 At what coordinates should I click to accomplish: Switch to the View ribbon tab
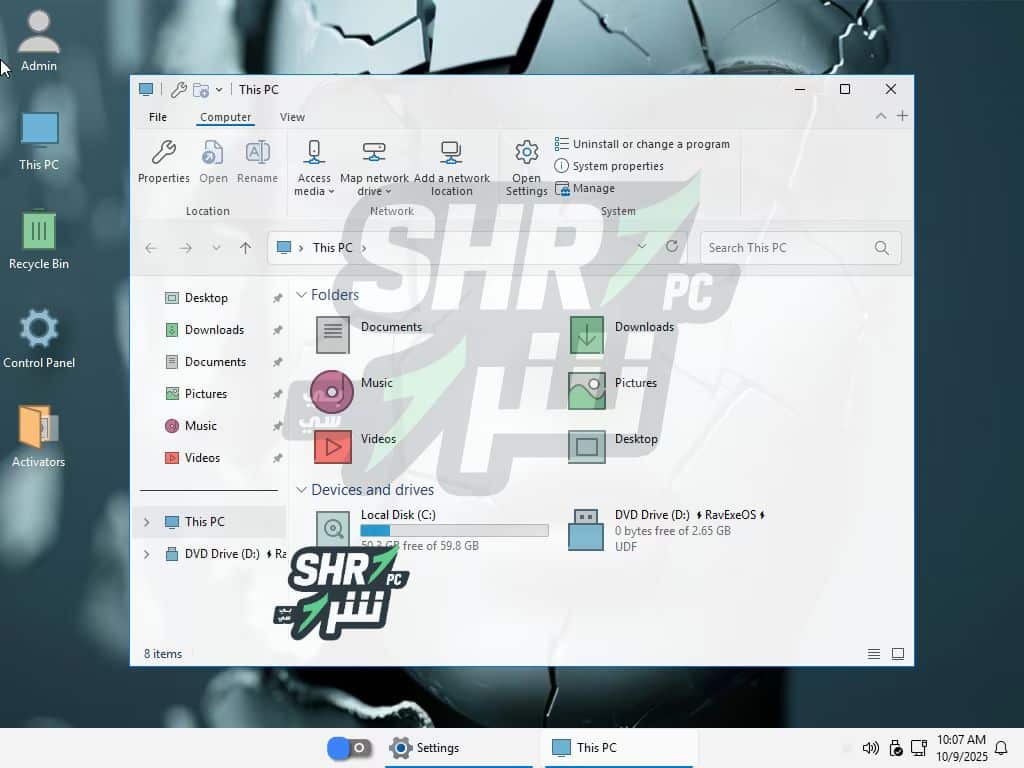(x=292, y=117)
